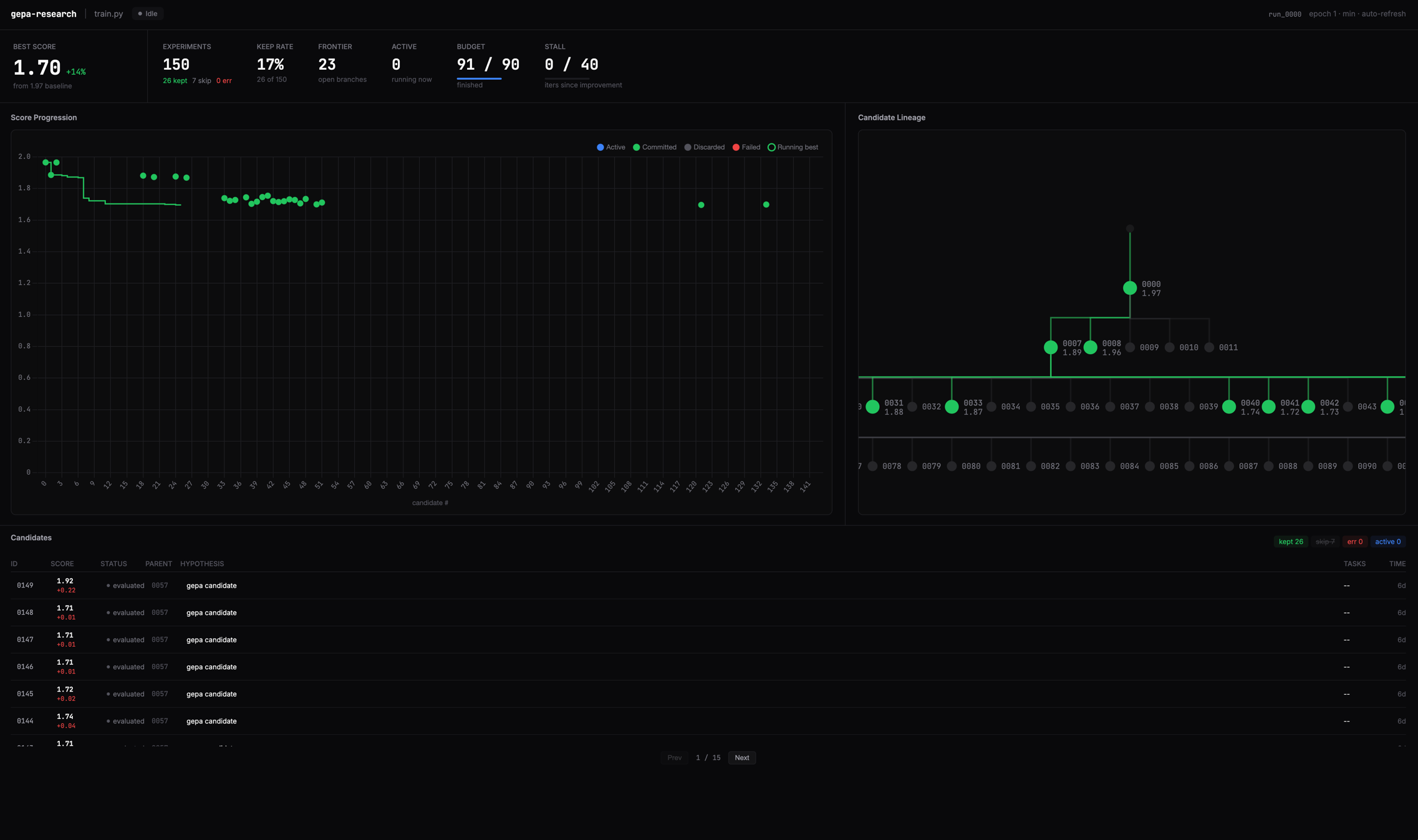Click node 0040 in the lineage tree
This screenshot has width=1418, height=840.
point(1229,407)
